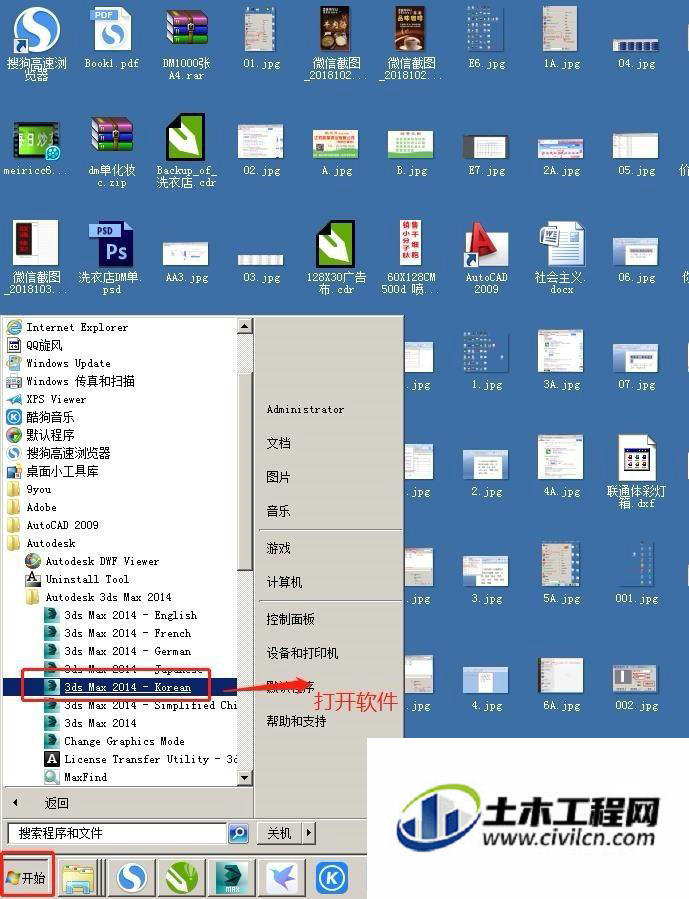Switch to 3ds Max on the taskbar
Viewport: 689px width, 899px height.
(232, 877)
